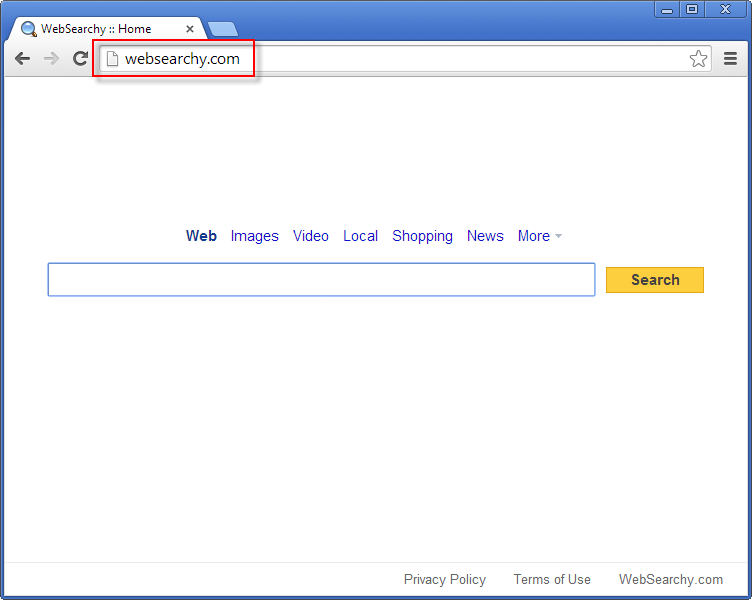Maximize the browser window
Viewport: 752px width, 600px height.
[692, 10]
